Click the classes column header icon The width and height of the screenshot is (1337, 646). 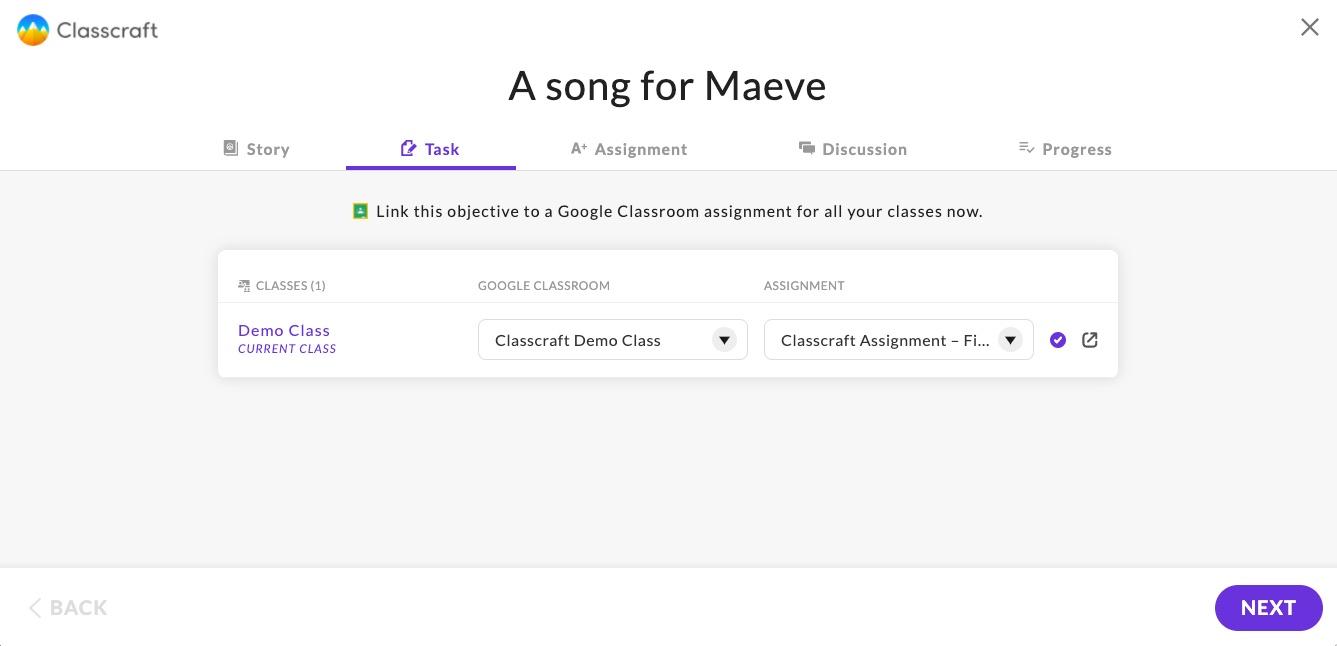(x=244, y=286)
